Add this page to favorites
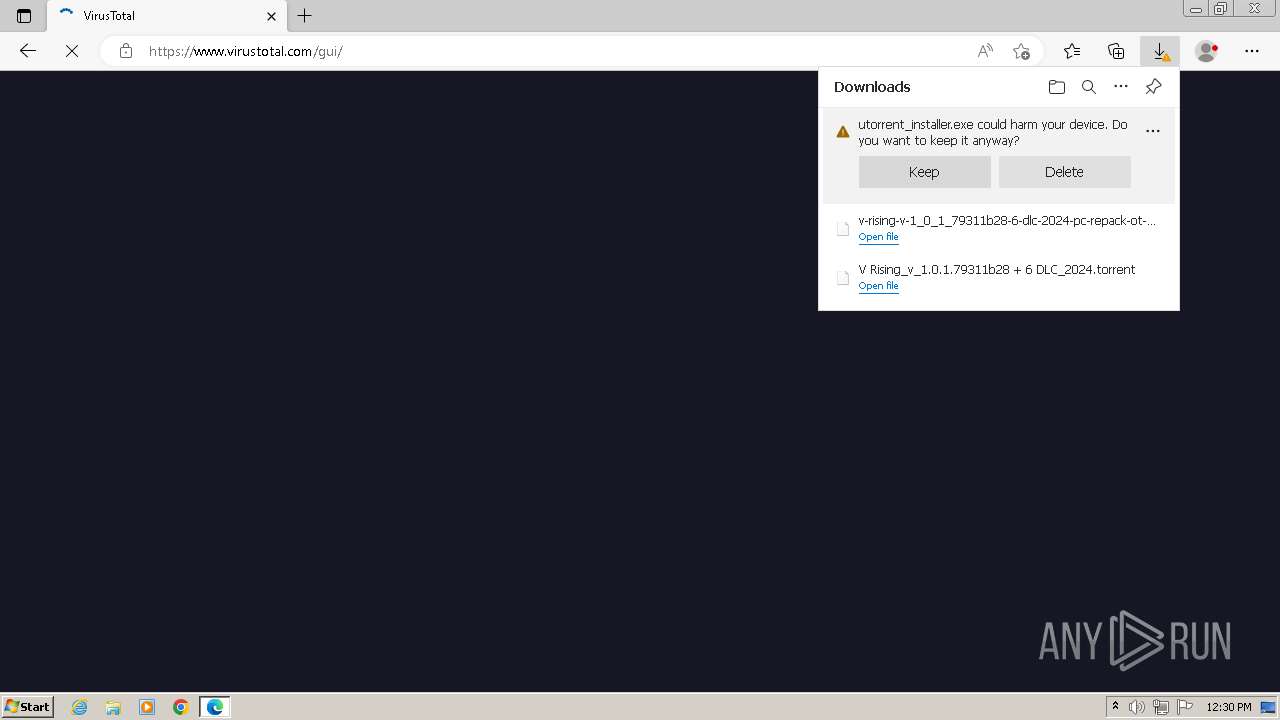This screenshot has width=1280, height=720. click(1021, 51)
